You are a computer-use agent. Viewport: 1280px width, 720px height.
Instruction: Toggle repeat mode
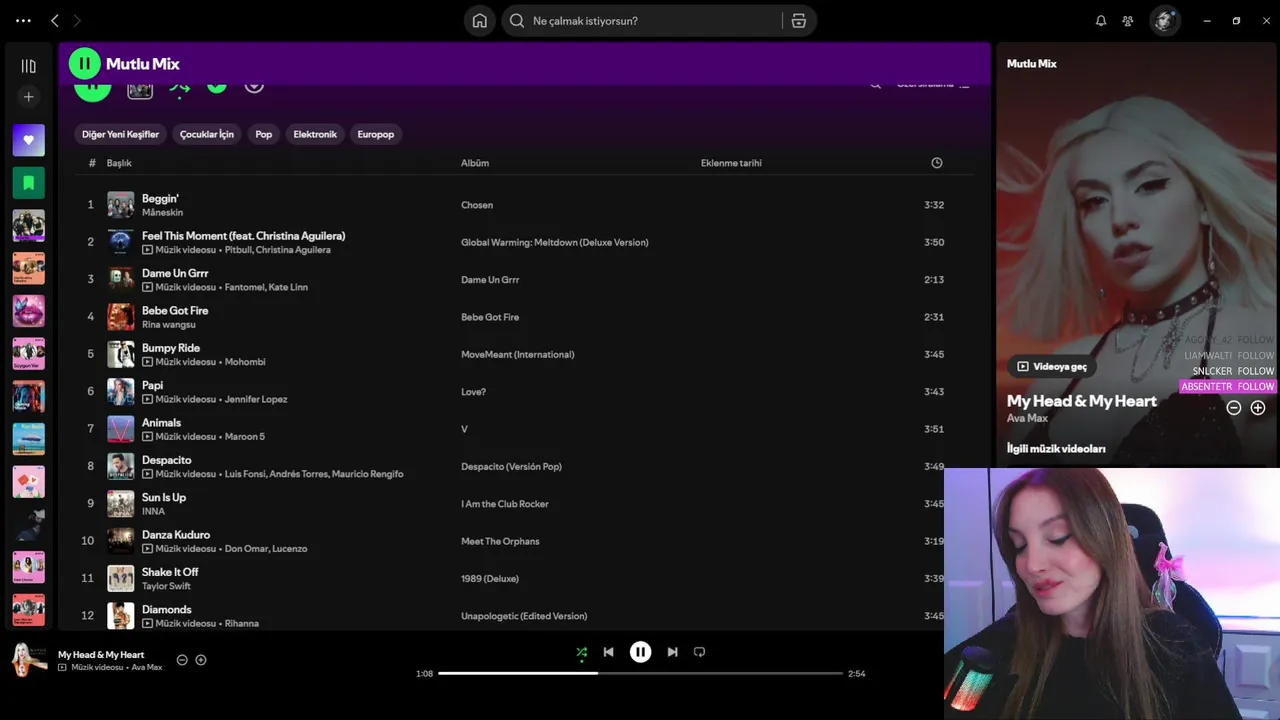tap(699, 652)
